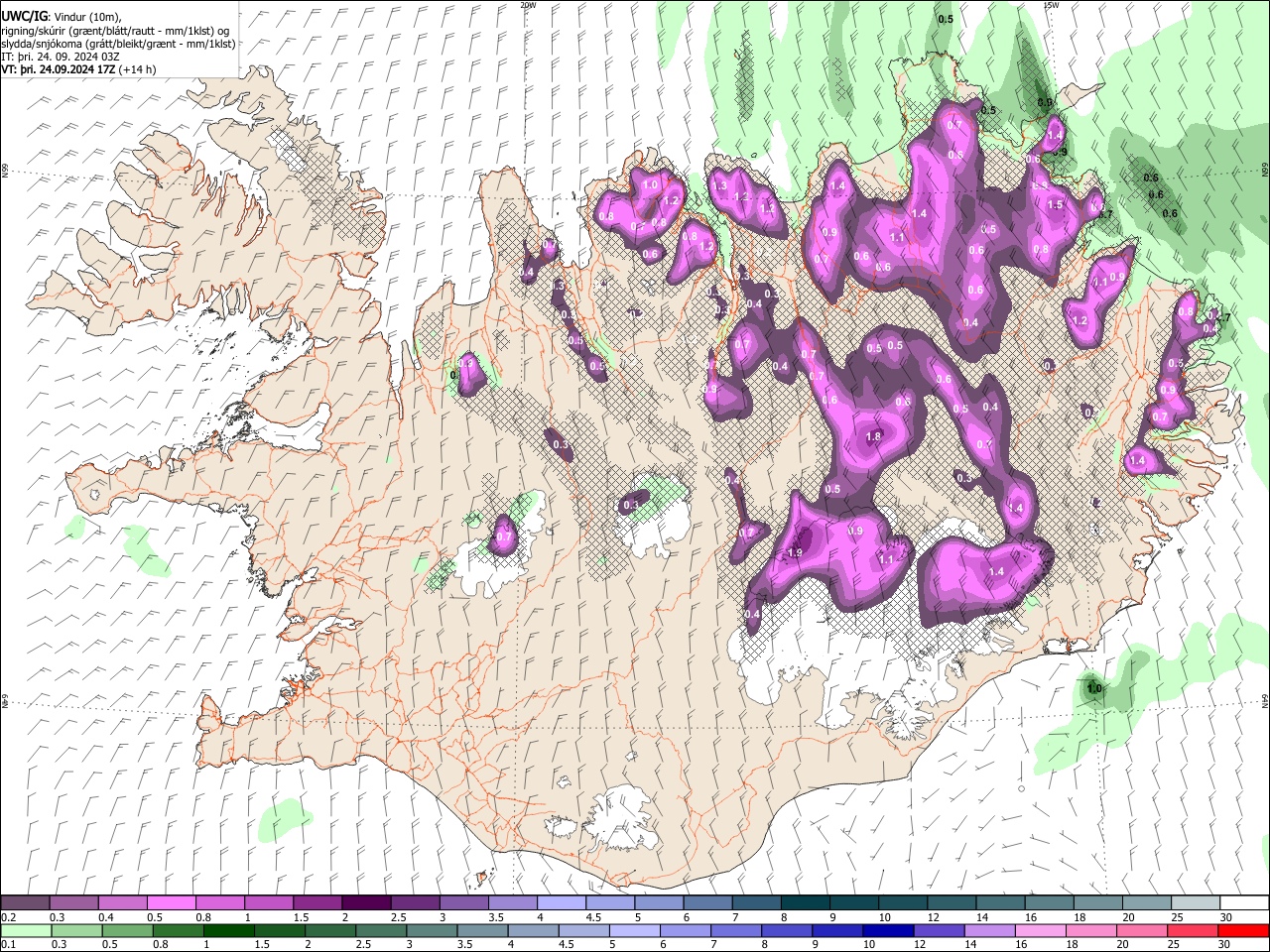
Task: Click the lower legend swatch between 3 and 3.5
Action: (x=433, y=930)
